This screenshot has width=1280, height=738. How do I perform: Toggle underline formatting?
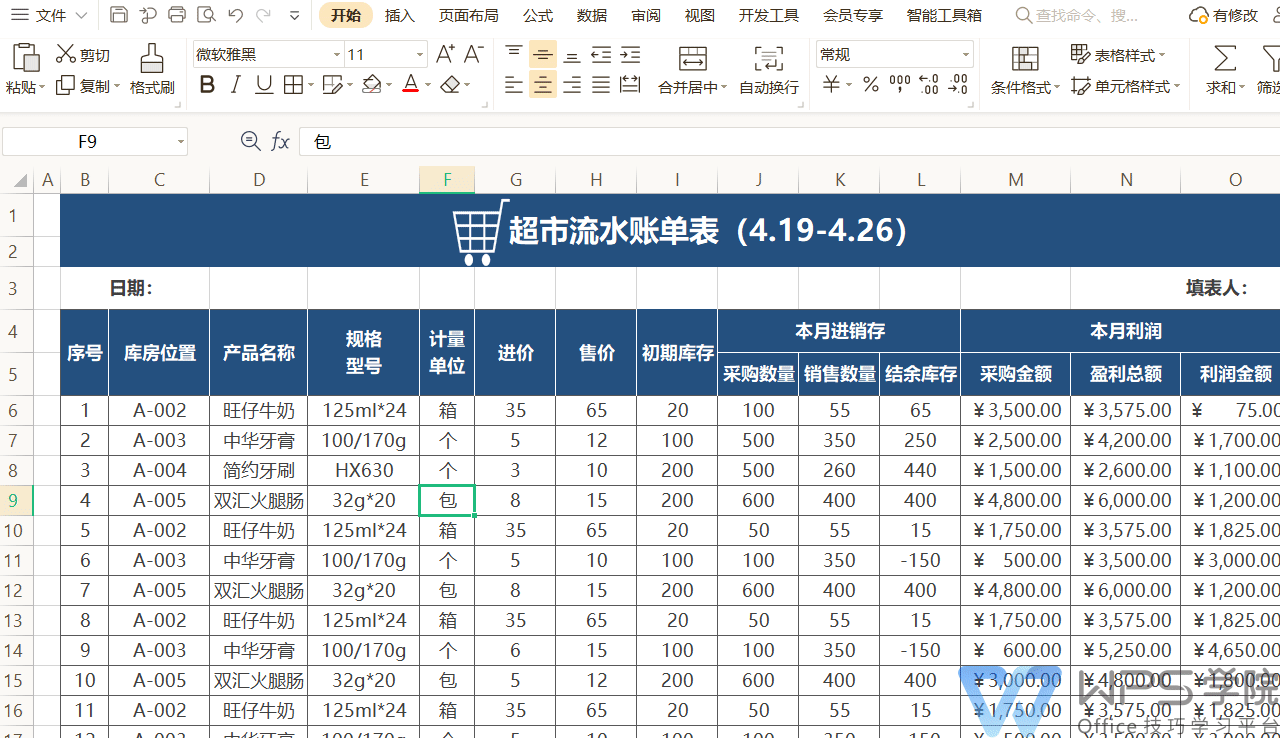tap(264, 85)
